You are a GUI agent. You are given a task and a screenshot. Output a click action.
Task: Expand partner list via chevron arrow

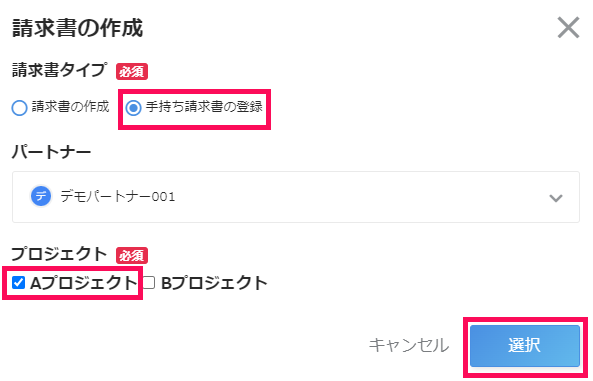click(x=556, y=198)
